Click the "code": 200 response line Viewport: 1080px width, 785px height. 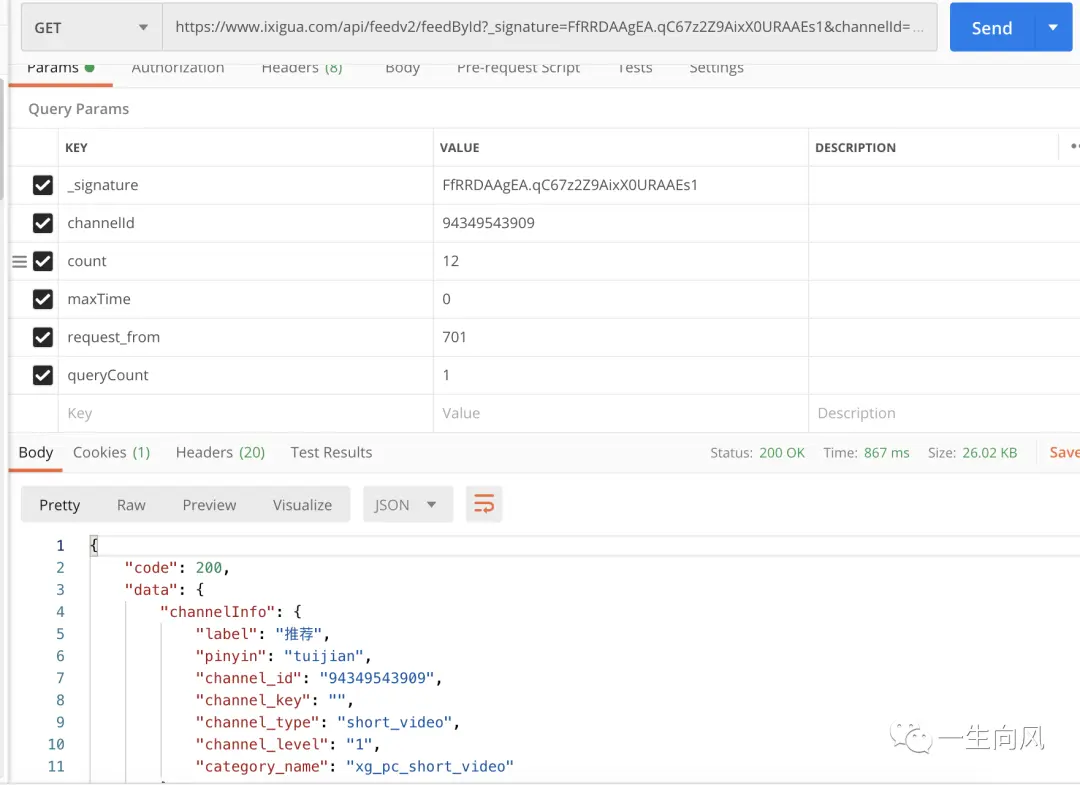176,567
